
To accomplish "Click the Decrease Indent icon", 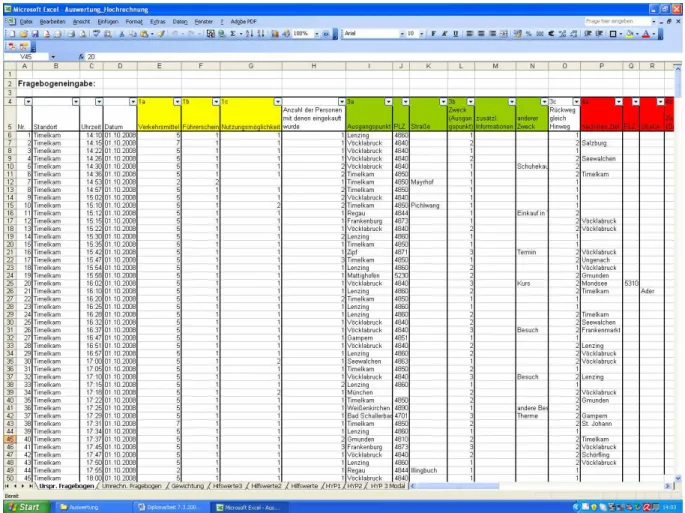I will (x=588, y=34).
